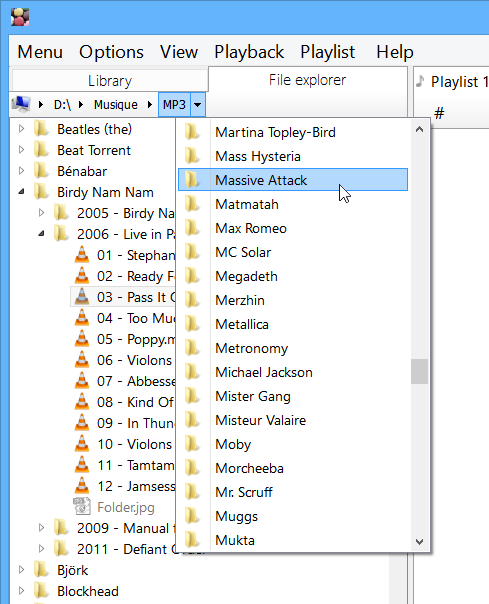
Task: Choose highlighted Massive Attack folder
Action: click(293, 180)
